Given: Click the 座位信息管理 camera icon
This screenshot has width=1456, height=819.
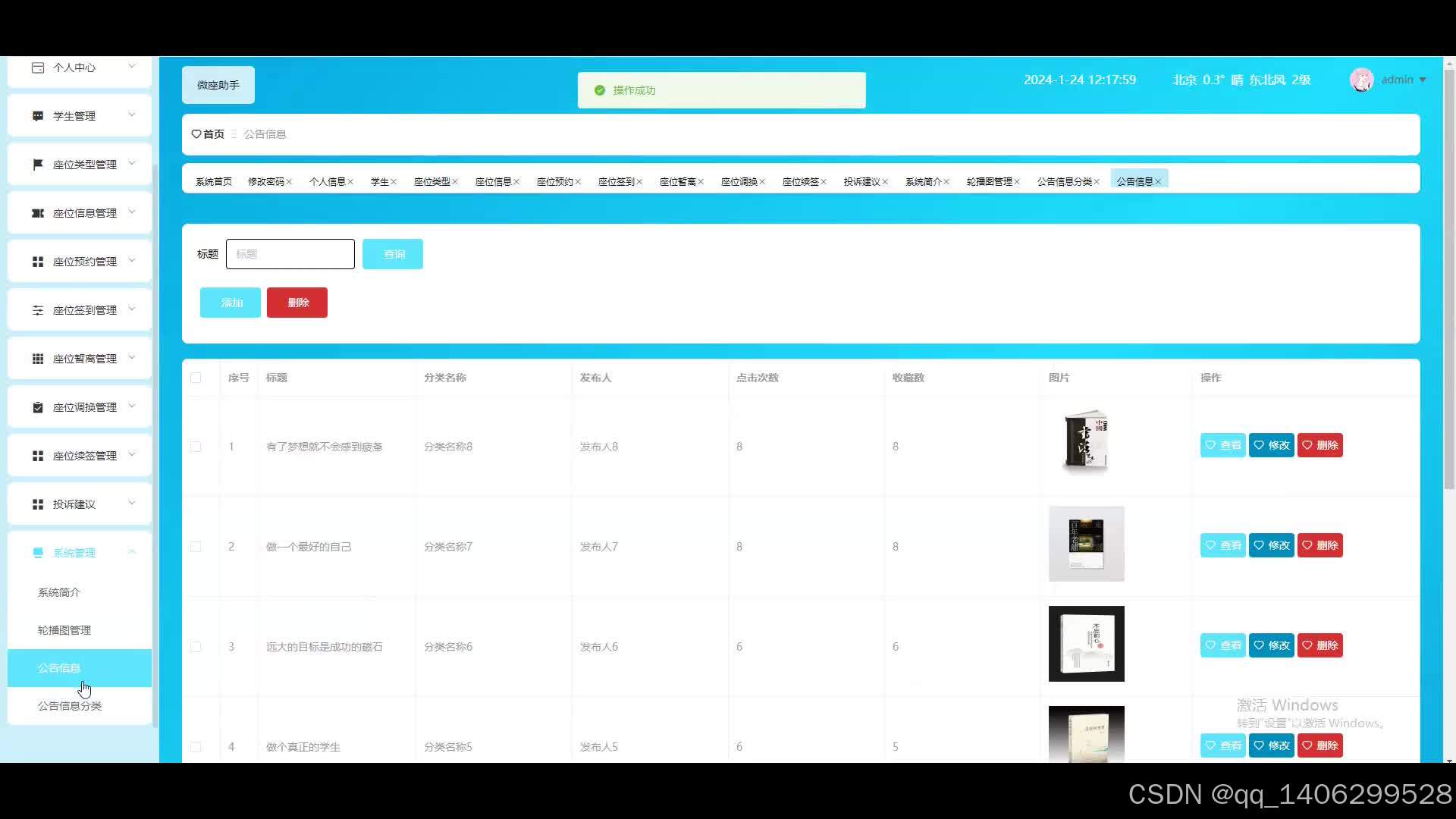Looking at the screenshot, I should point(38,213).
